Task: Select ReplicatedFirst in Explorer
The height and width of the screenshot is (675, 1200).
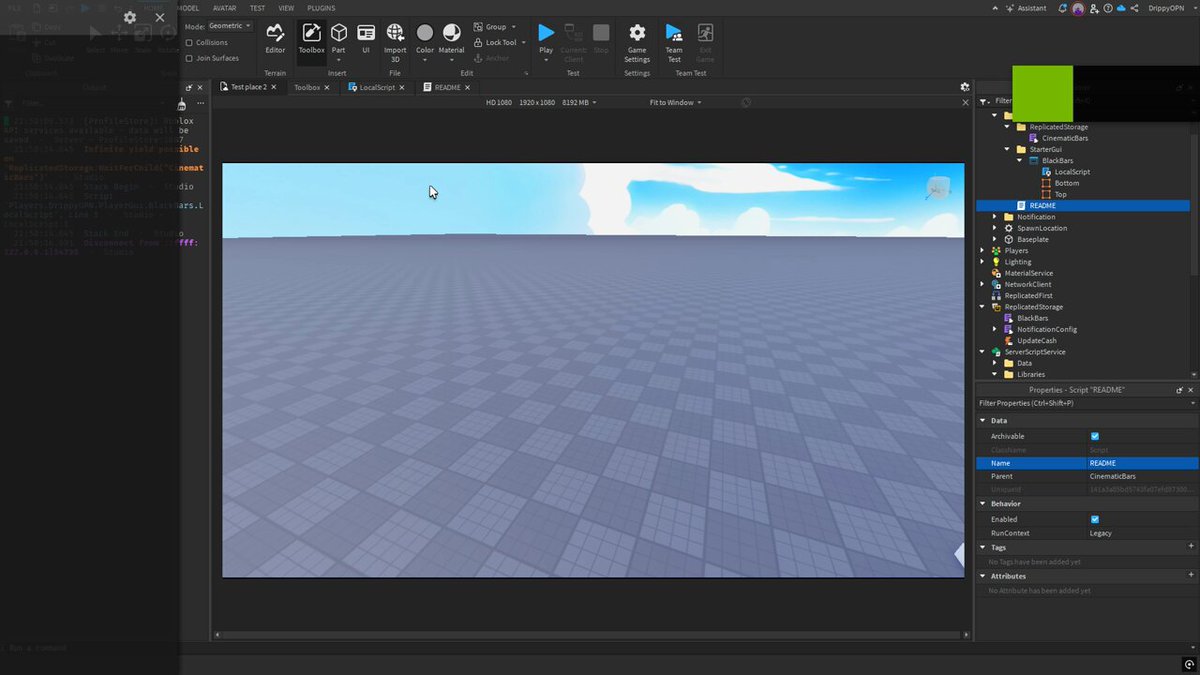Action: (x=1028, y=296)
